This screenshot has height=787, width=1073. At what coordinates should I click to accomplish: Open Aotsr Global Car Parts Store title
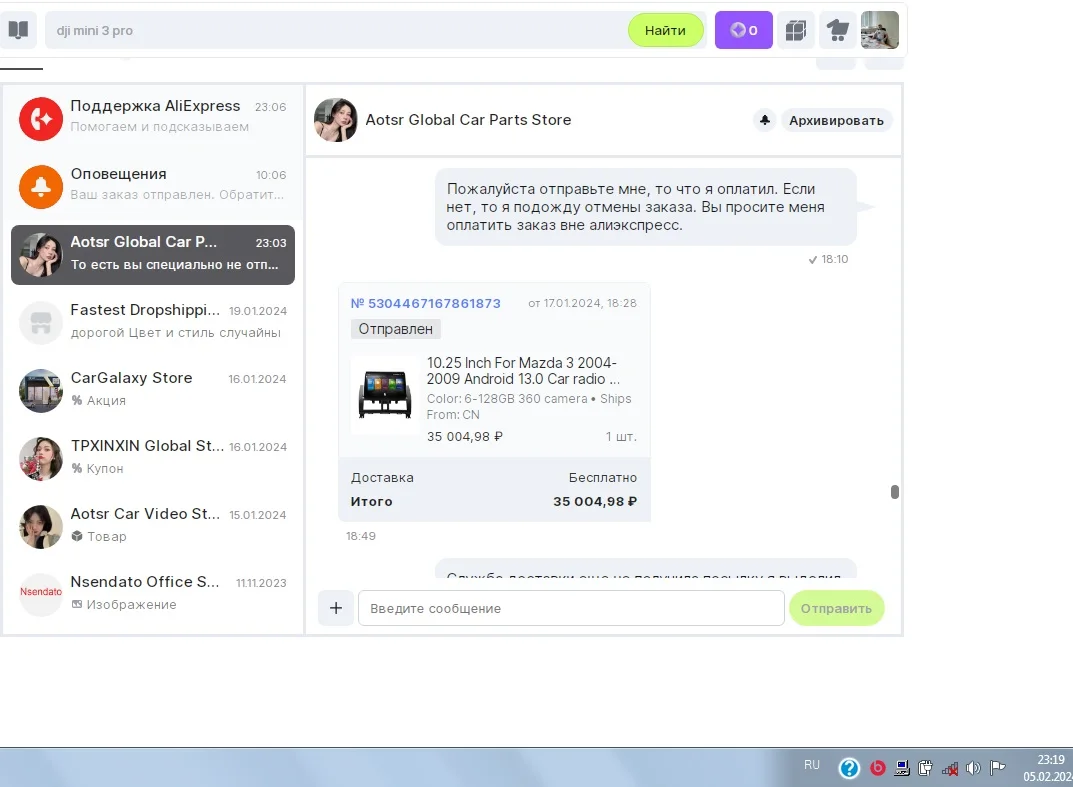pos(468,120)
